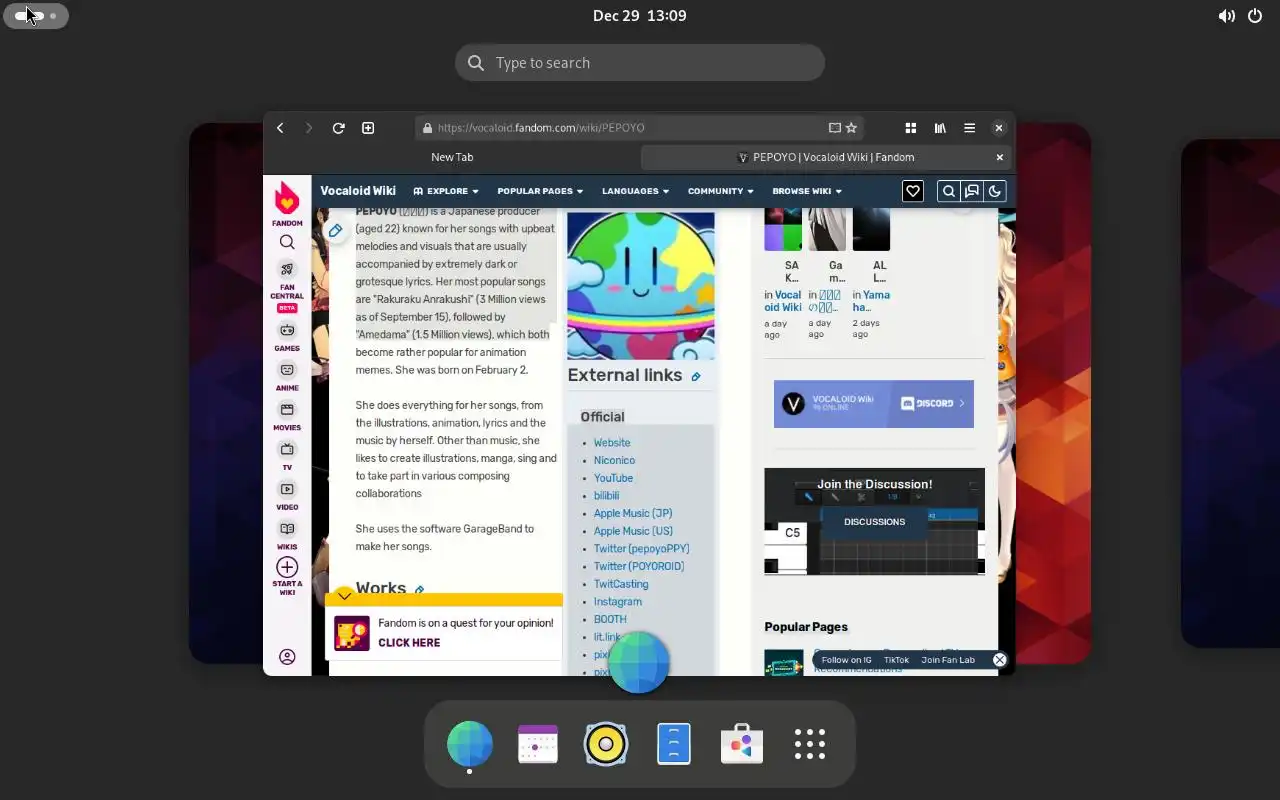Viewport: 1280px width, 800px height.
Task: Open the Apple Music (US) link
Action: (x=633, y=531)
